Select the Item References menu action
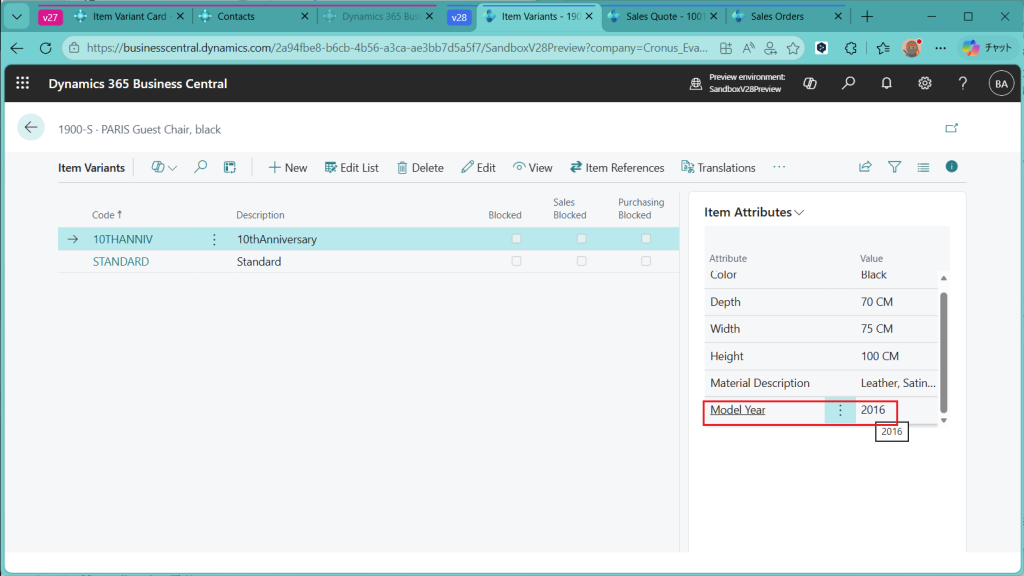The image size is (1024, 576). tap(617, 167)
